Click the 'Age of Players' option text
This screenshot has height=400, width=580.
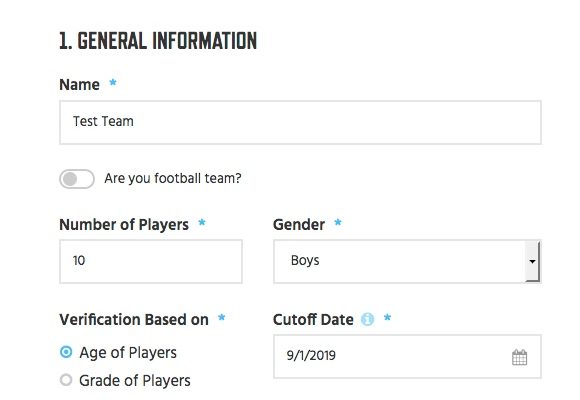pyautogui.click(x=128, y=353)
